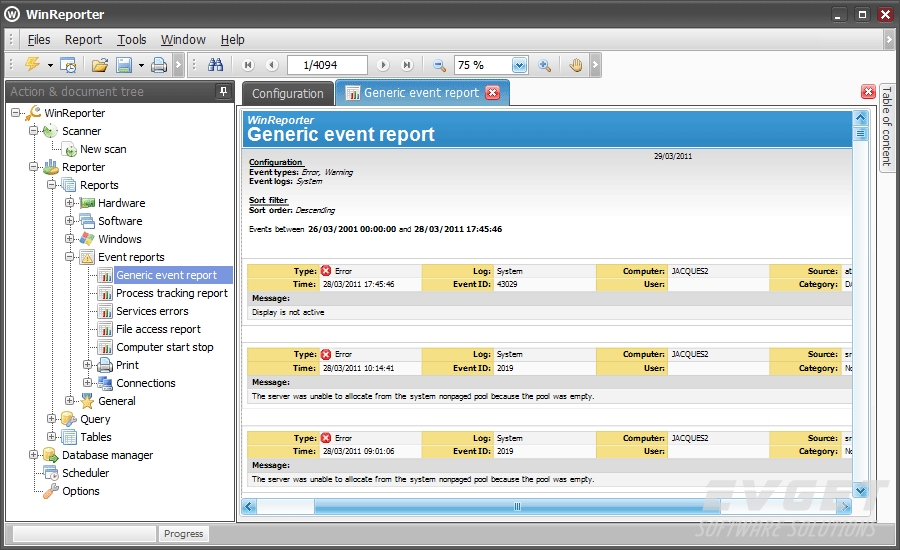Expand the Hardware reports node
The image size is (900, 550).
[x=69, y=203]
